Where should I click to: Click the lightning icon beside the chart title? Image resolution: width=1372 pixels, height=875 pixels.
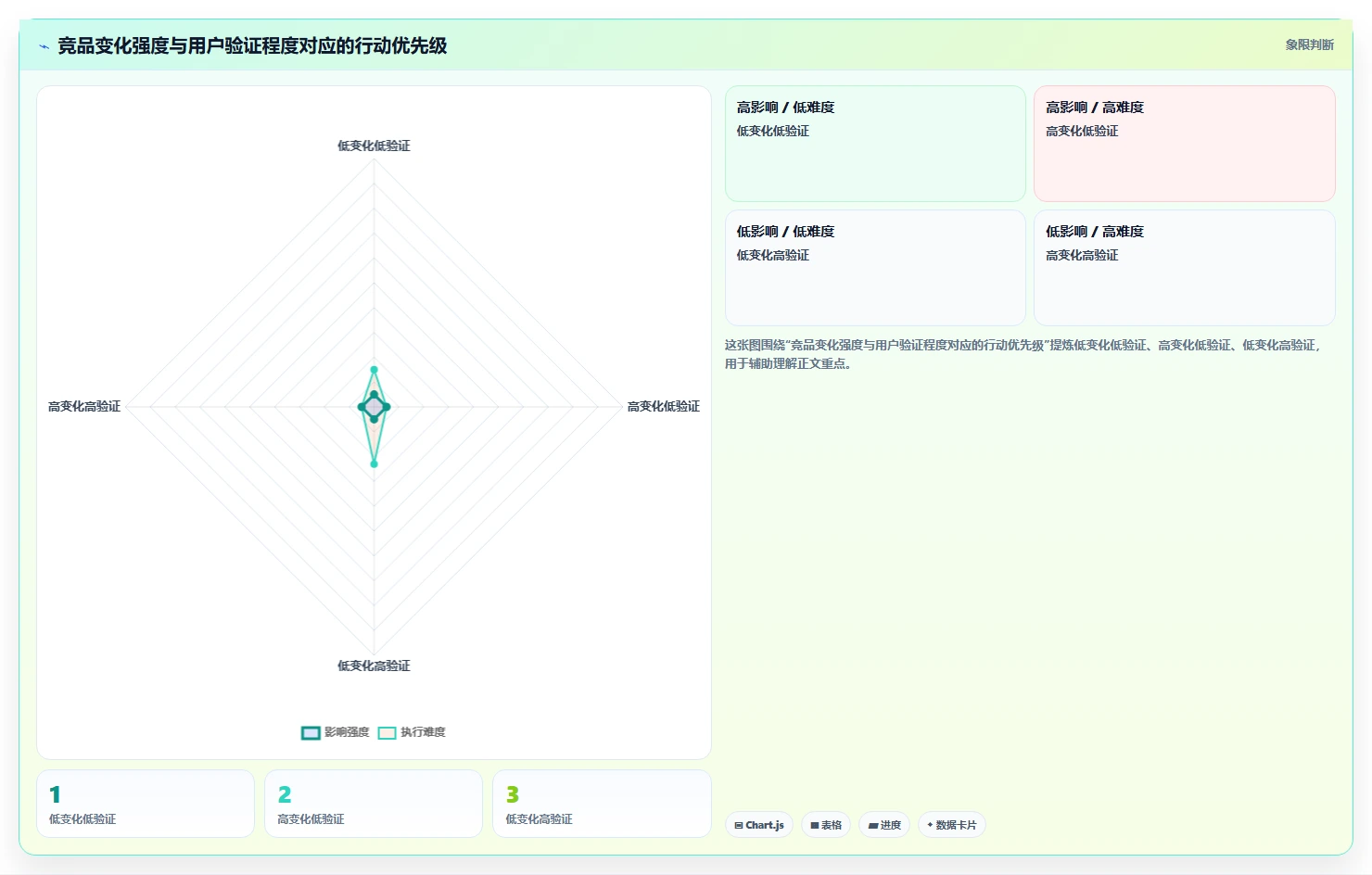click(44, 46)
